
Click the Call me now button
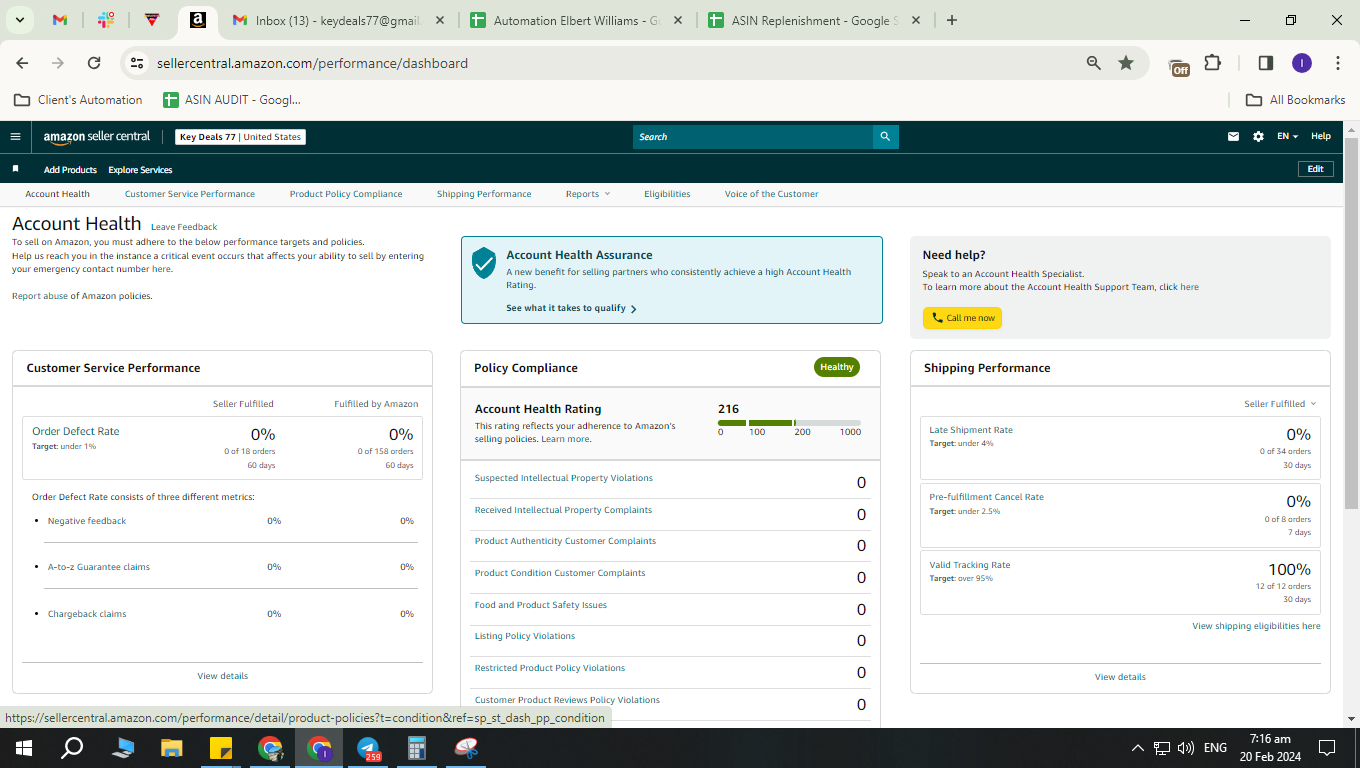[x=962, y=318]
